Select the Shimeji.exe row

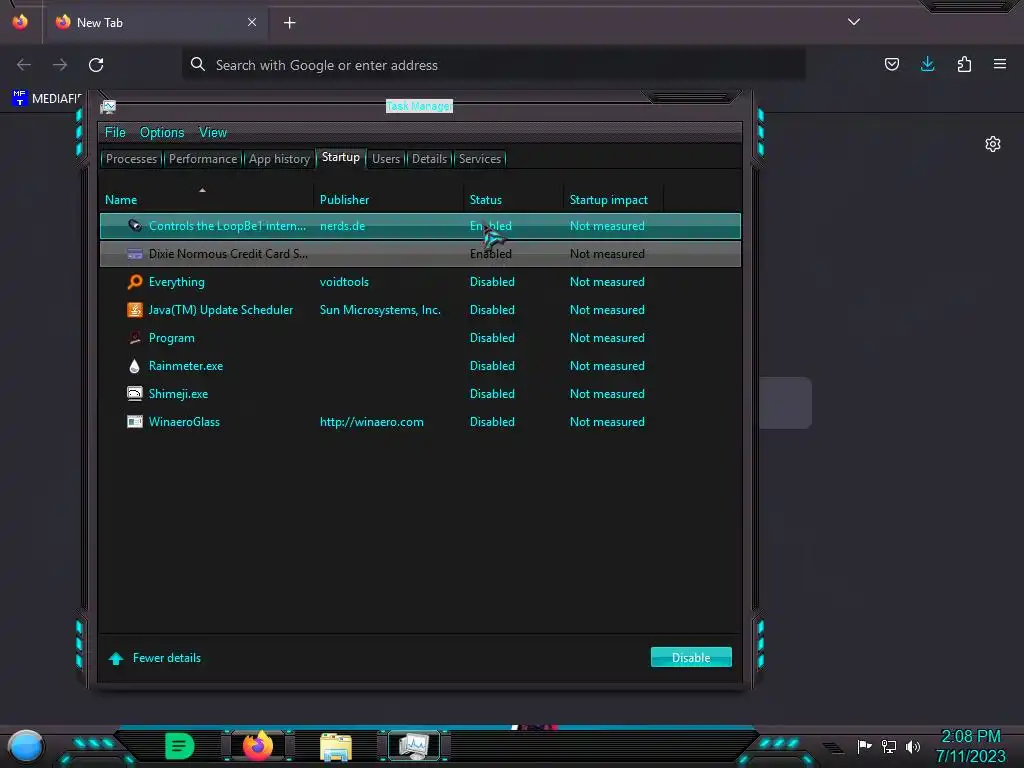[421, 393]
